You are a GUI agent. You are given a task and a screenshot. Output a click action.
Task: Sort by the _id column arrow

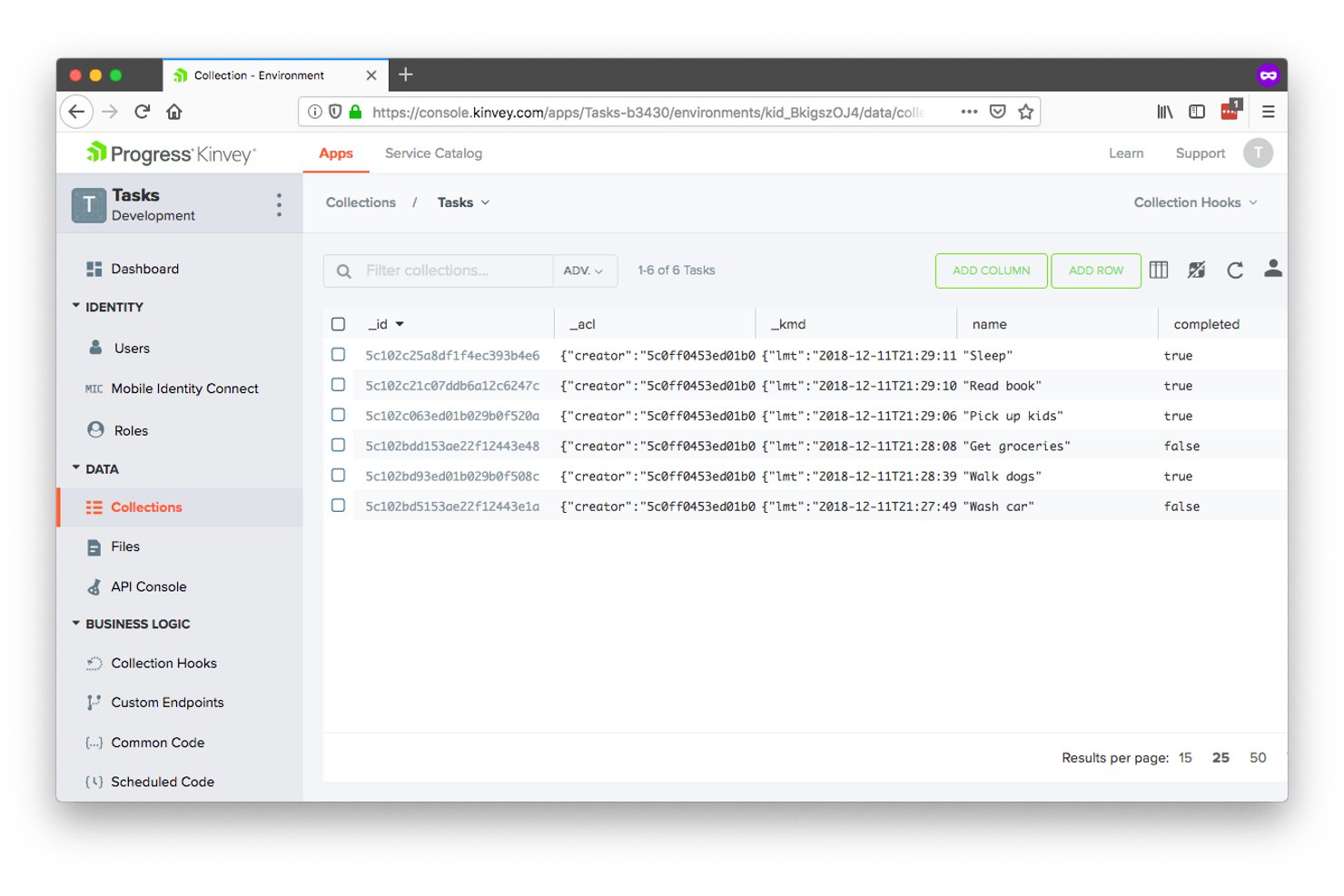[x=400, y=324]
